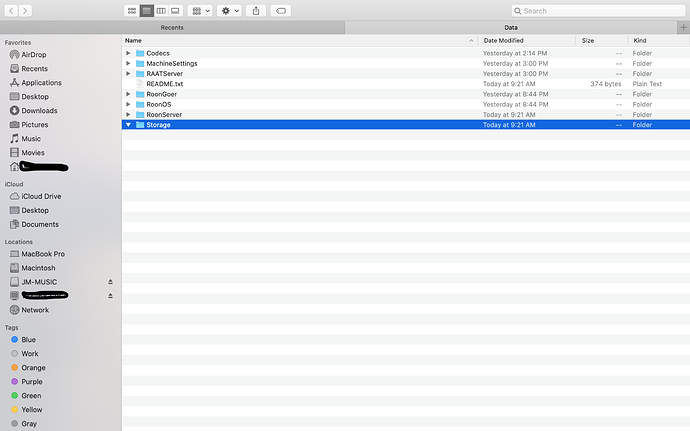Click the Edit Tags toolbar button
690x431 pixels.
click(281, 11)
